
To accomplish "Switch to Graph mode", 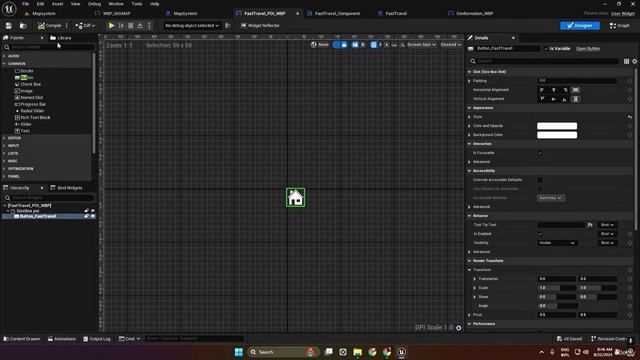I will coord(620,26).
